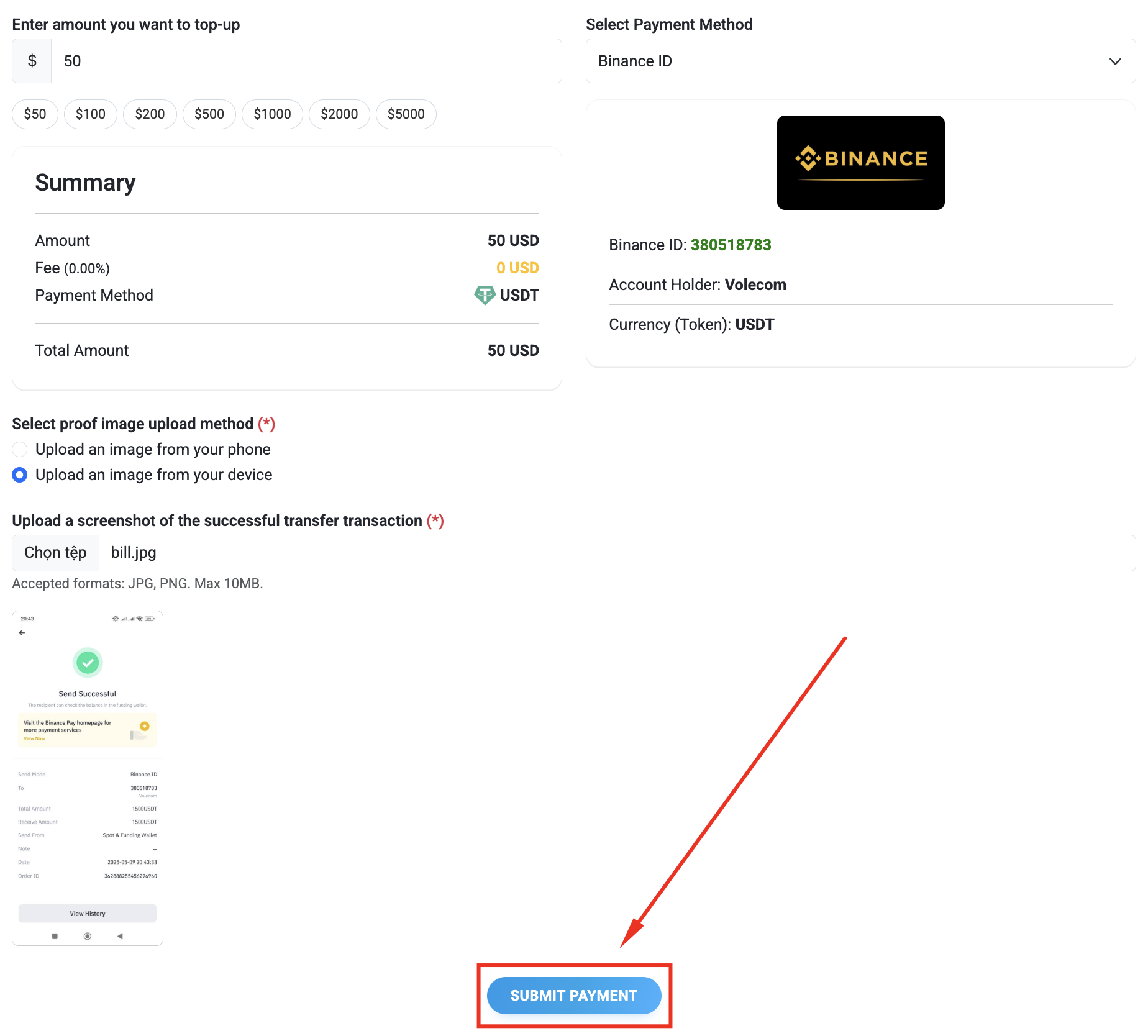Click the Binance logo image
Viewport: 1148px width, 1036px height.
click(860, 163)
